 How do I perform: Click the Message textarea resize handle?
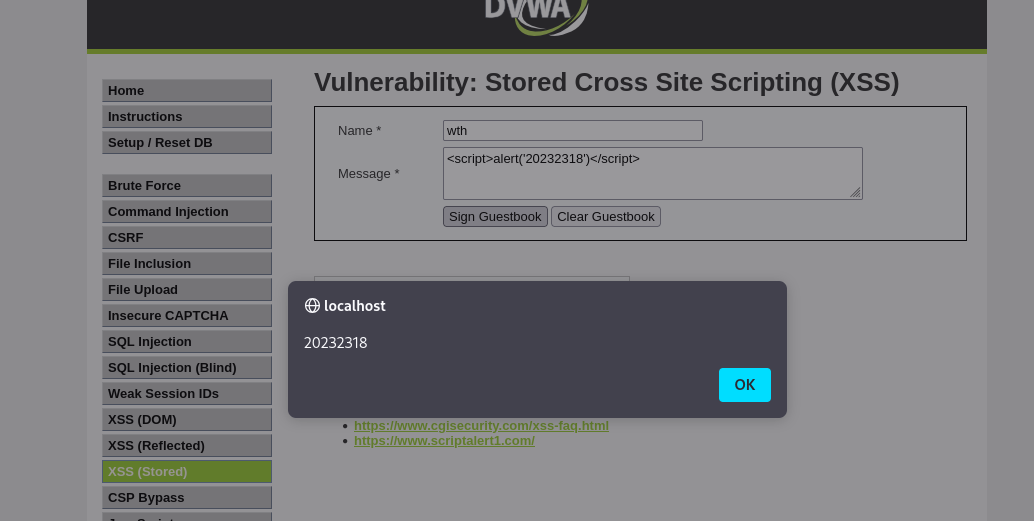coord(855,192)
